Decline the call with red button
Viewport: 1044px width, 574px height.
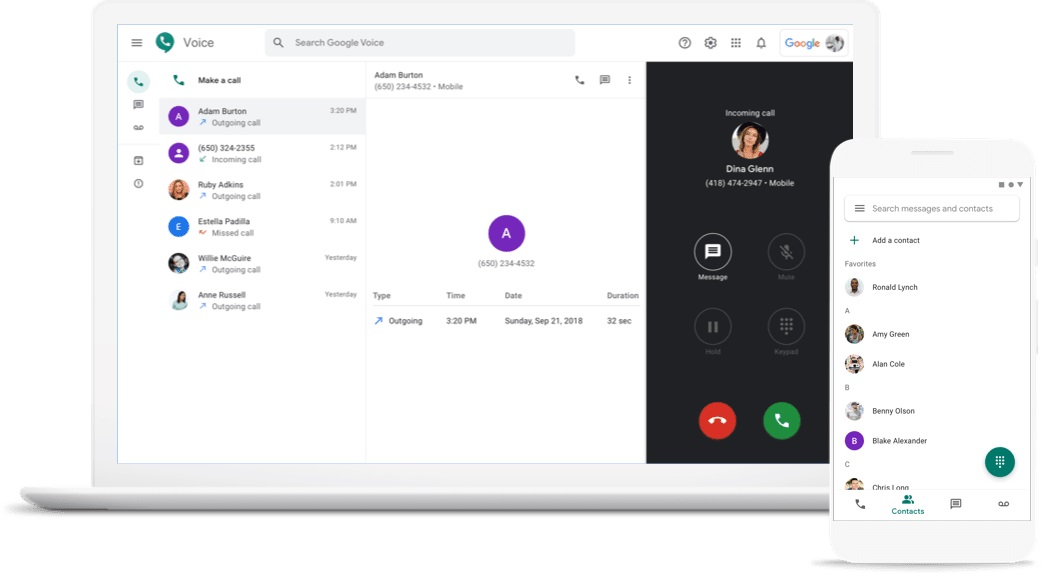point(717,421)
